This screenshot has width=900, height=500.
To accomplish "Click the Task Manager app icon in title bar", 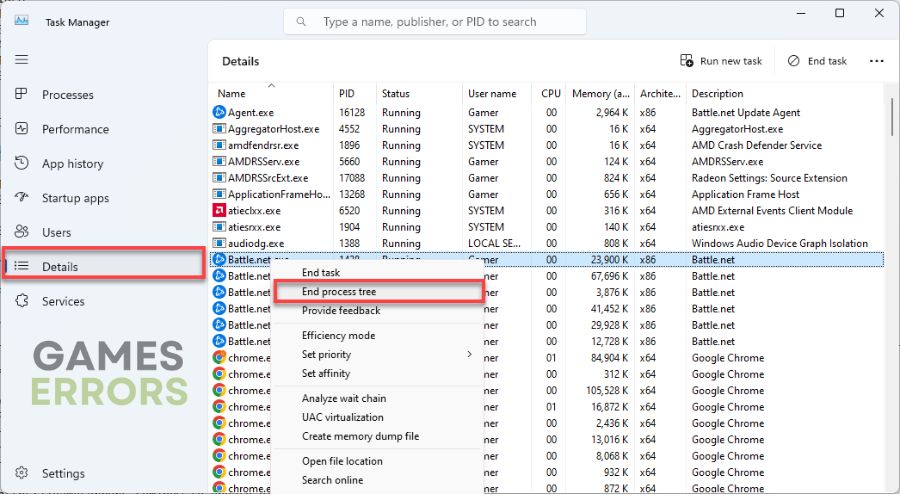I will (22, 21).
